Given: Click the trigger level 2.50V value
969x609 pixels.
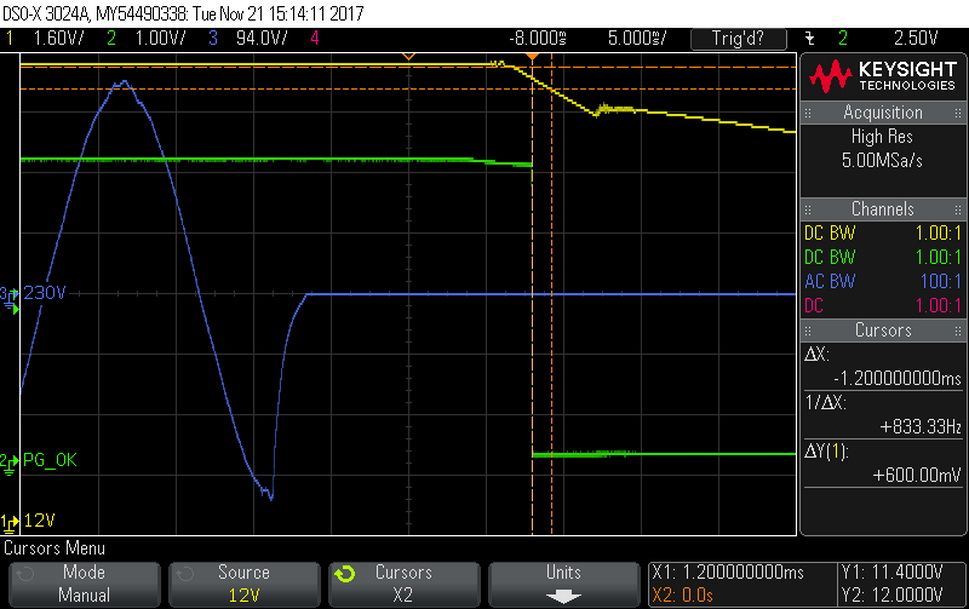Looking at the screenshot, I should (x=916, y=38).
